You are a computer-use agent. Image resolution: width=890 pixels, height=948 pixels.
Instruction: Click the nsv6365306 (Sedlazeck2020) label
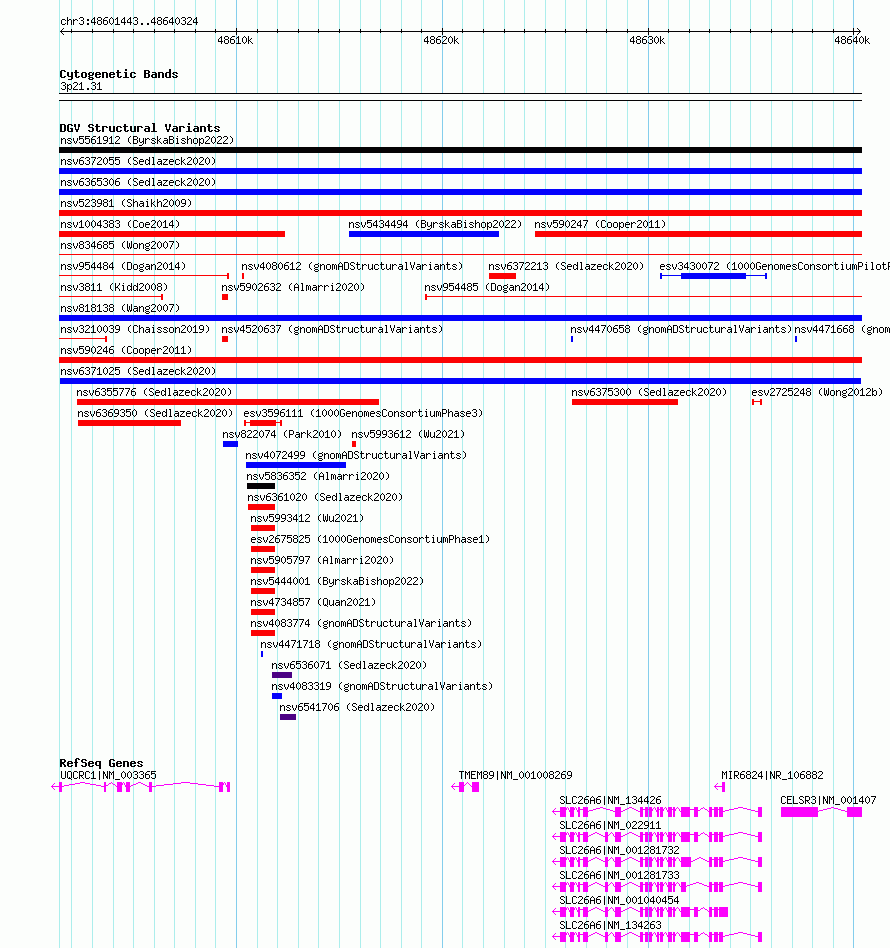(x=138, y=182)
